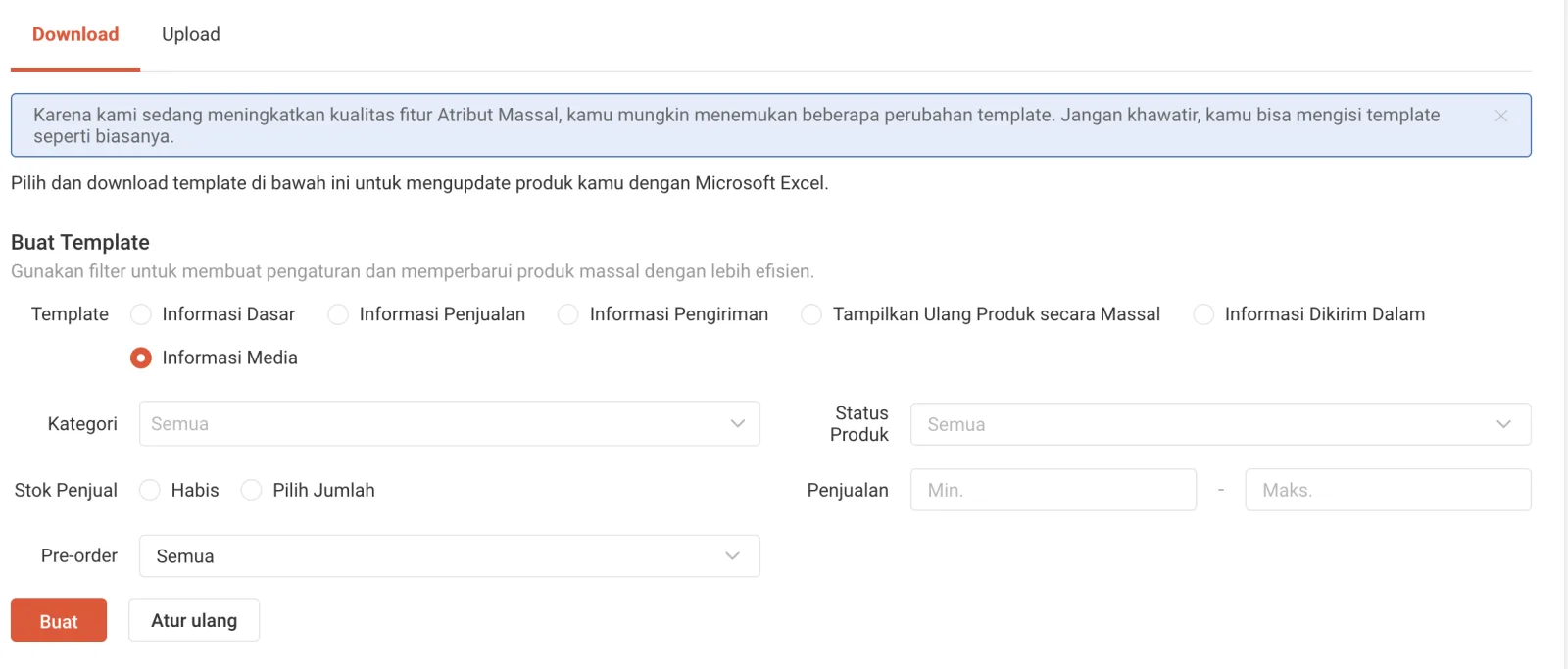Viewport: 1568px width, 669px height.
Task: Click the Kategori dropdown chevron arrow
Action: (x=738, y=424)
